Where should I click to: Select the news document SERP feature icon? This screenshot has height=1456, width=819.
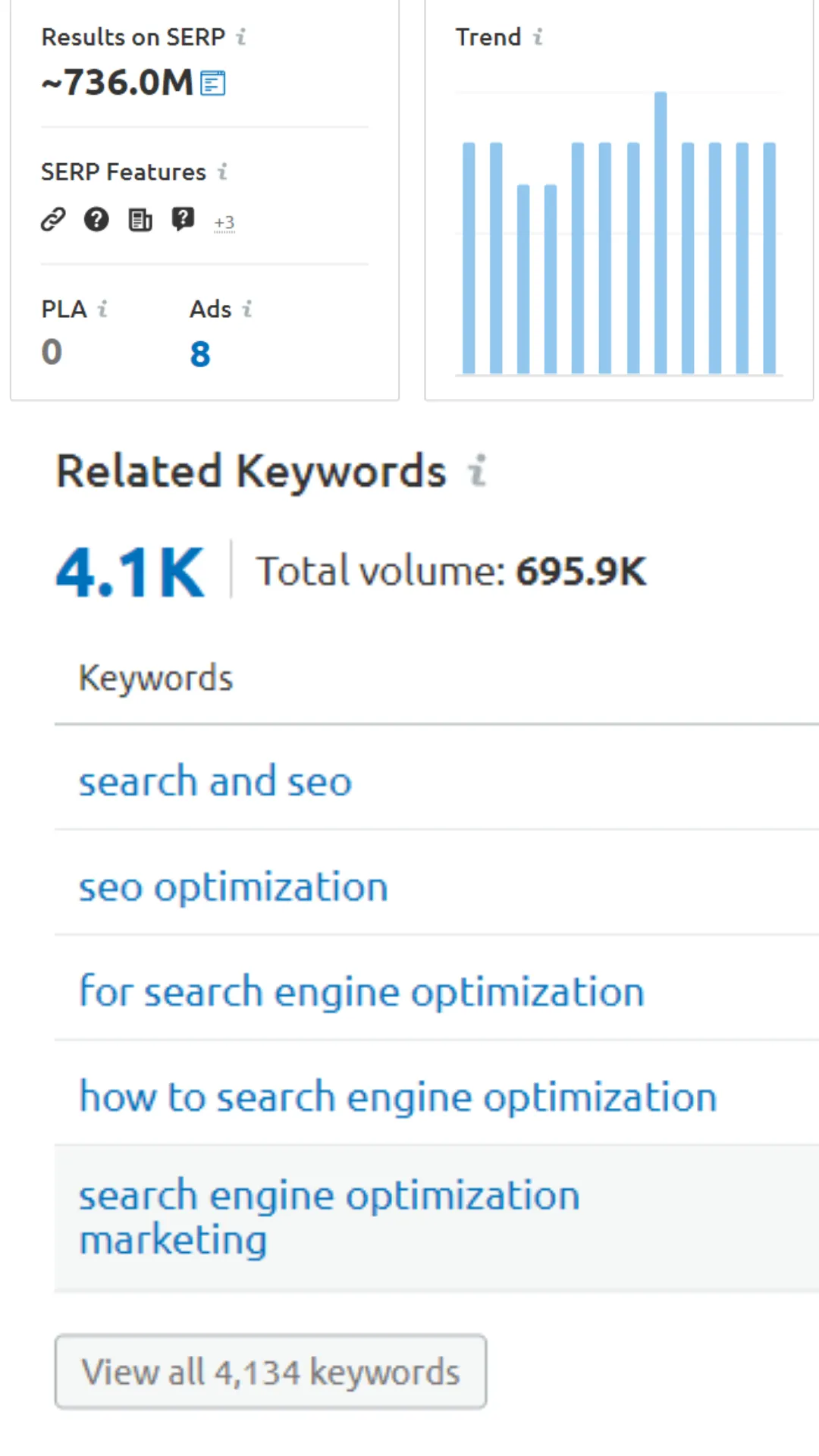coord(140,220)
